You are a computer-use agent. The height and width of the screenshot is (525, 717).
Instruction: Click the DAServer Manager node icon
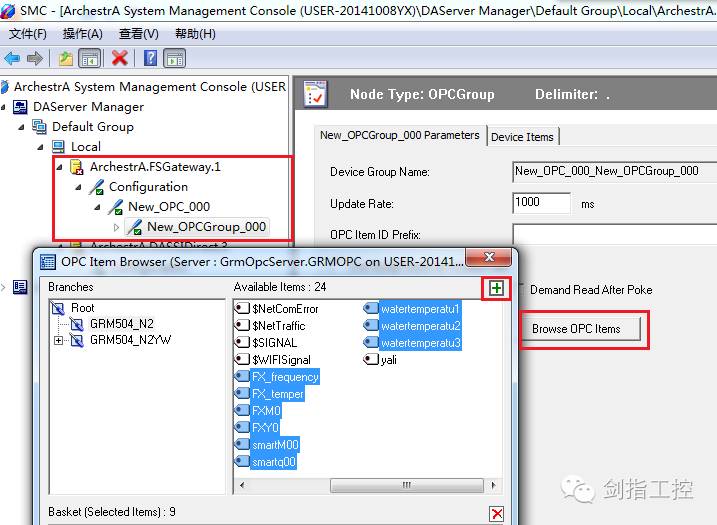(x=20, y=107)
